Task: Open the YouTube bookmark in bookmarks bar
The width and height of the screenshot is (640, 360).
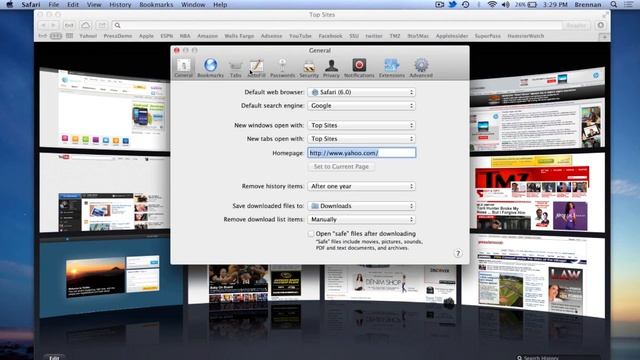Action: point(300,36)
